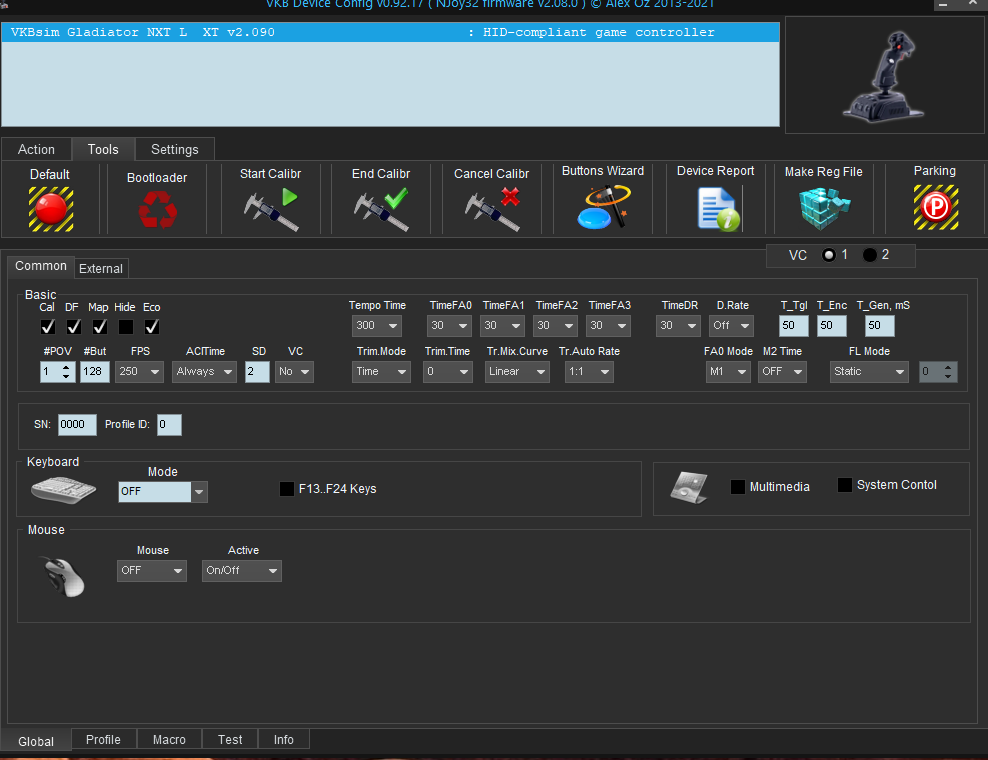Image resolution: width=988 pixels, height=760 pixels.
Task: Select the Common tab
Action: (41, 266)
